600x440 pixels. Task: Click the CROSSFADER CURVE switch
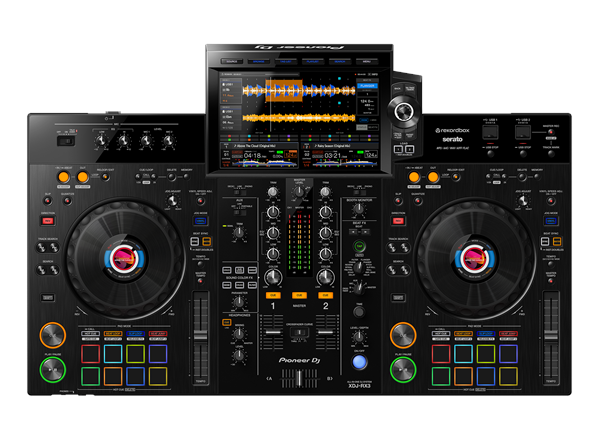click(299, 332)
